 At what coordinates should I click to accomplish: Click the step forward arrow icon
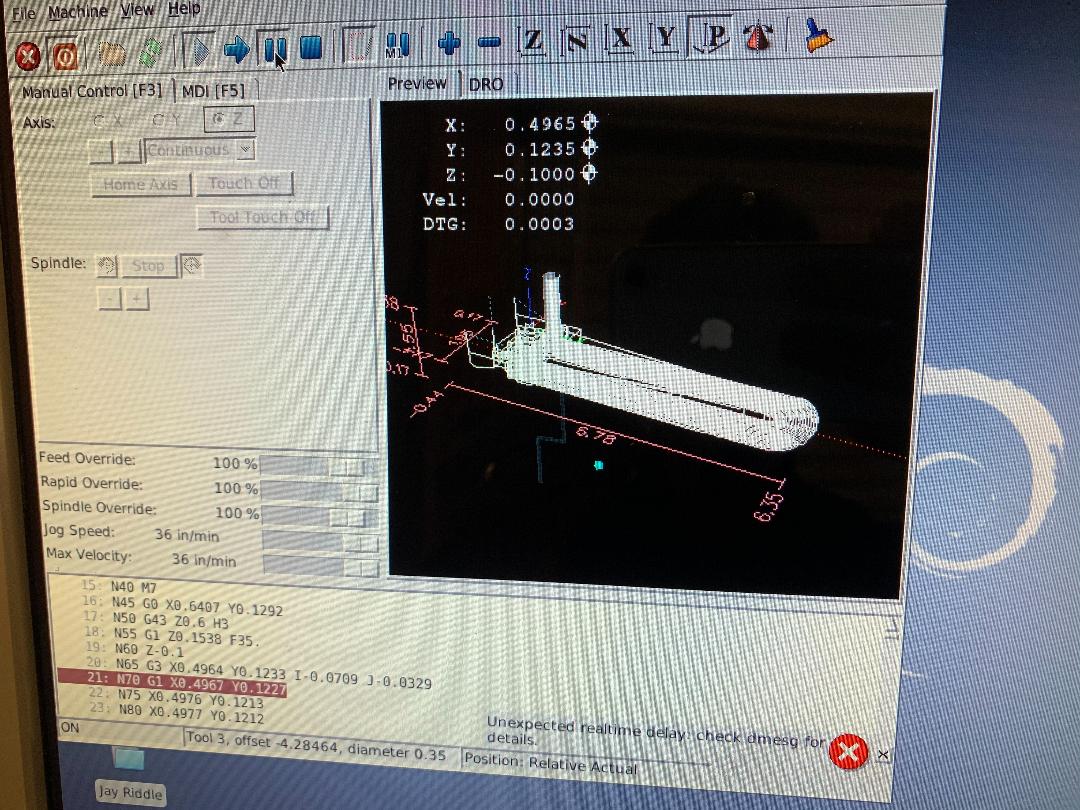click(237, 48)
